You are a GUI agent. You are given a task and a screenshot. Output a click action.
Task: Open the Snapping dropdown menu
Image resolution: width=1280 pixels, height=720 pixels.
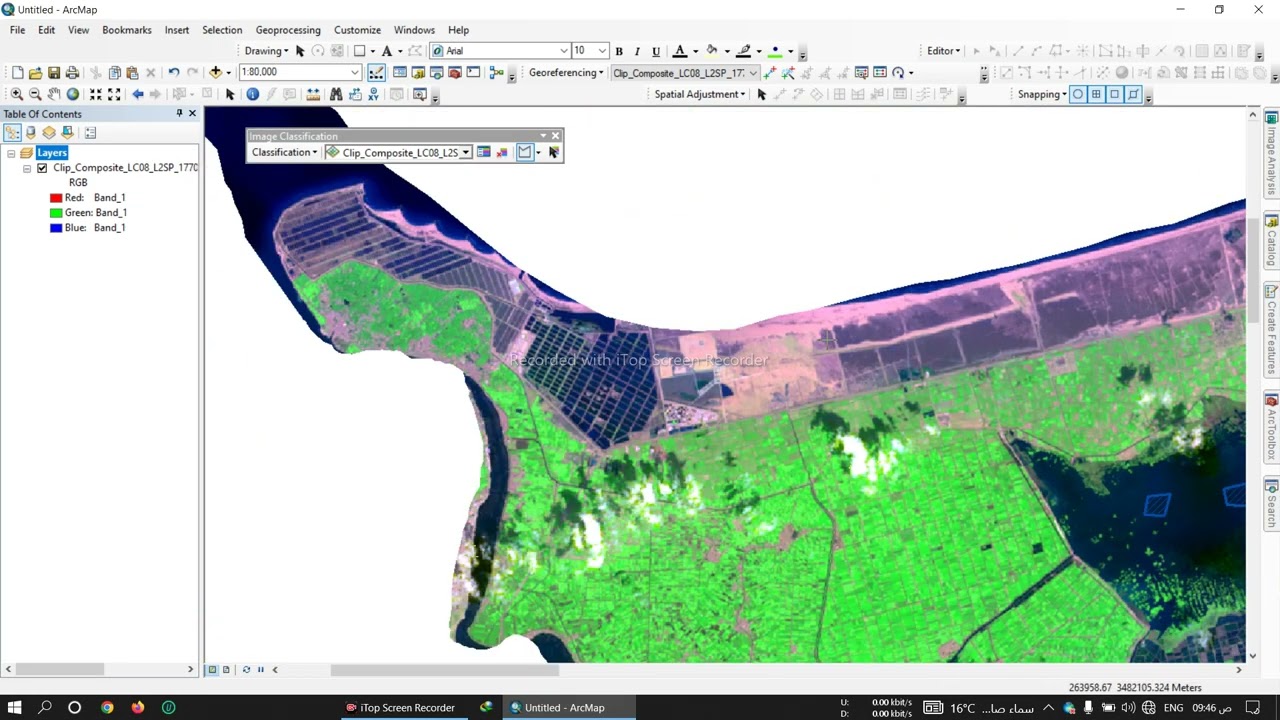click(1042, 94)
